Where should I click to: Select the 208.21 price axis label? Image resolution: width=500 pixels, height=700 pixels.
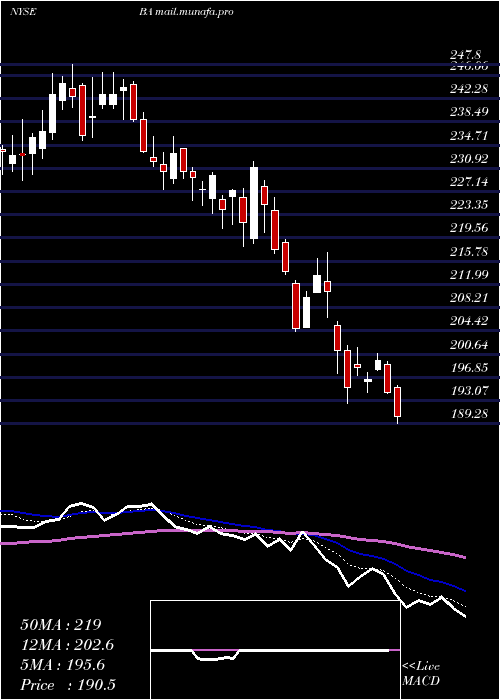click(x=469, y=298)
